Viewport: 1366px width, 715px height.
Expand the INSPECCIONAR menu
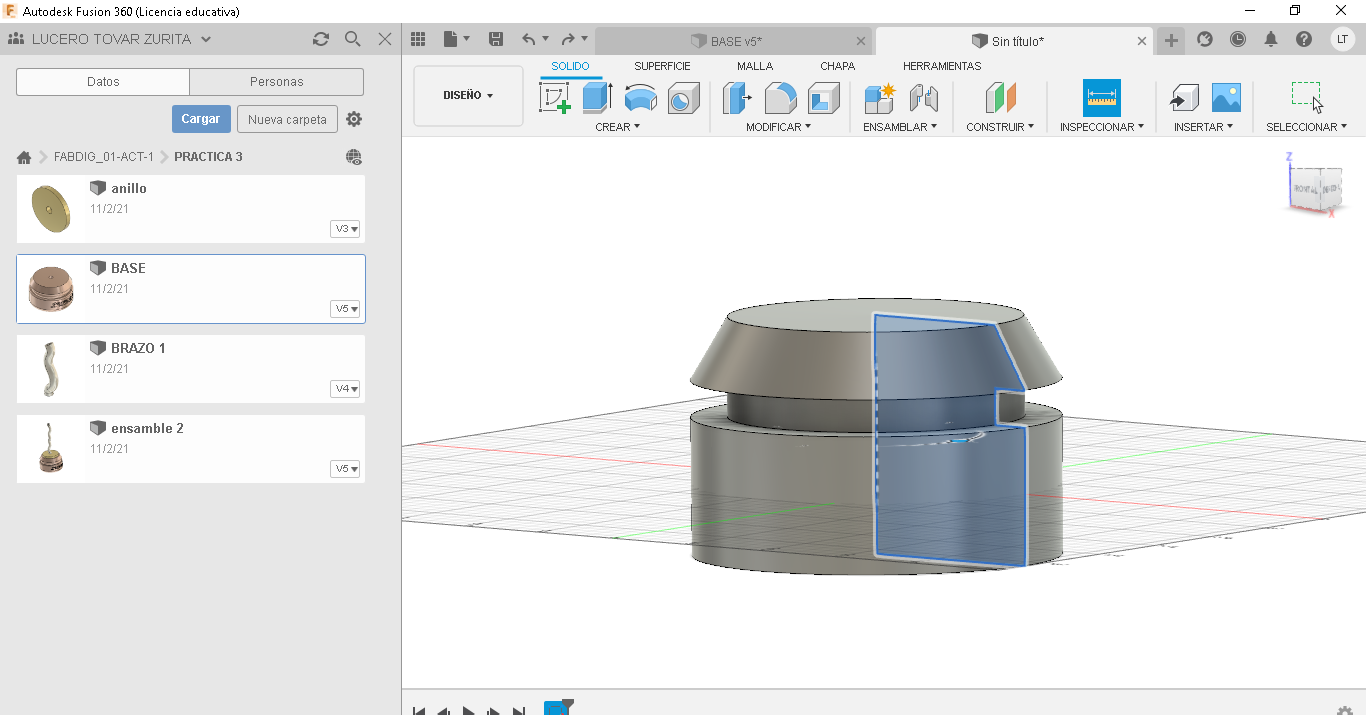(x=1102, y=127)
